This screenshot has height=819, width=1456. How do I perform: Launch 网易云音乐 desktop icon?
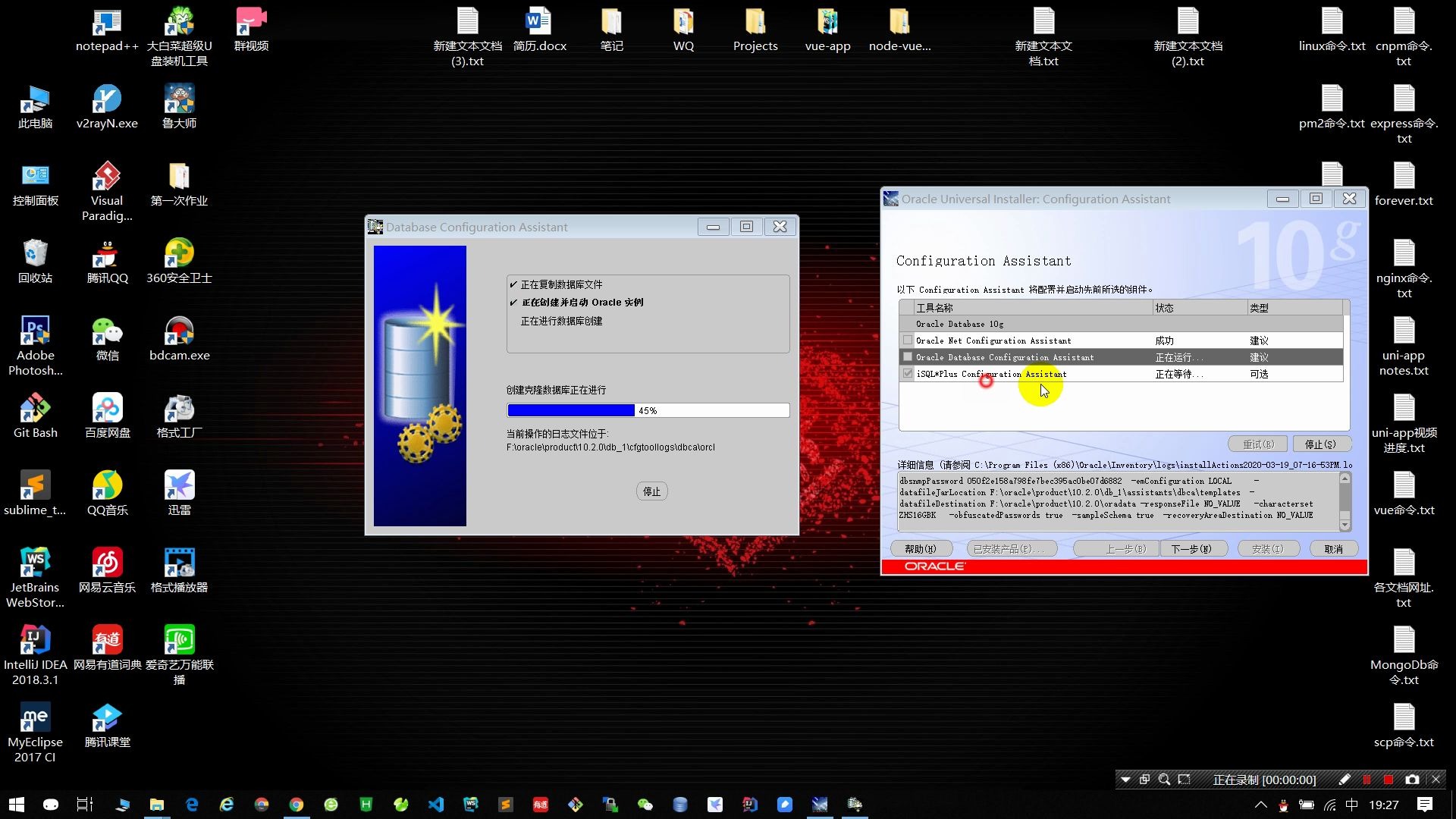(107, 571)
